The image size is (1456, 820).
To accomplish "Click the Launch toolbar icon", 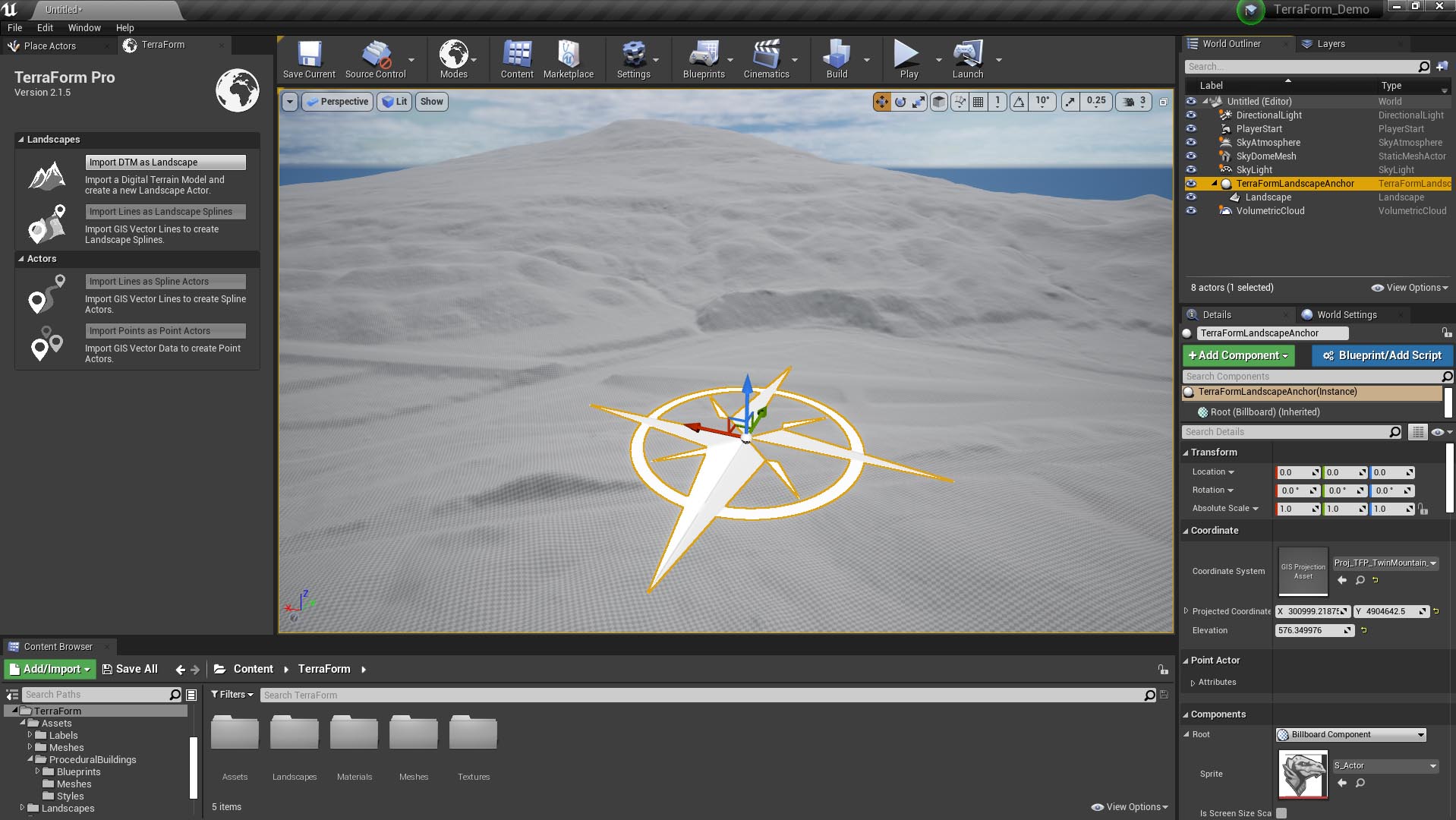I will [x=968, y=59].
